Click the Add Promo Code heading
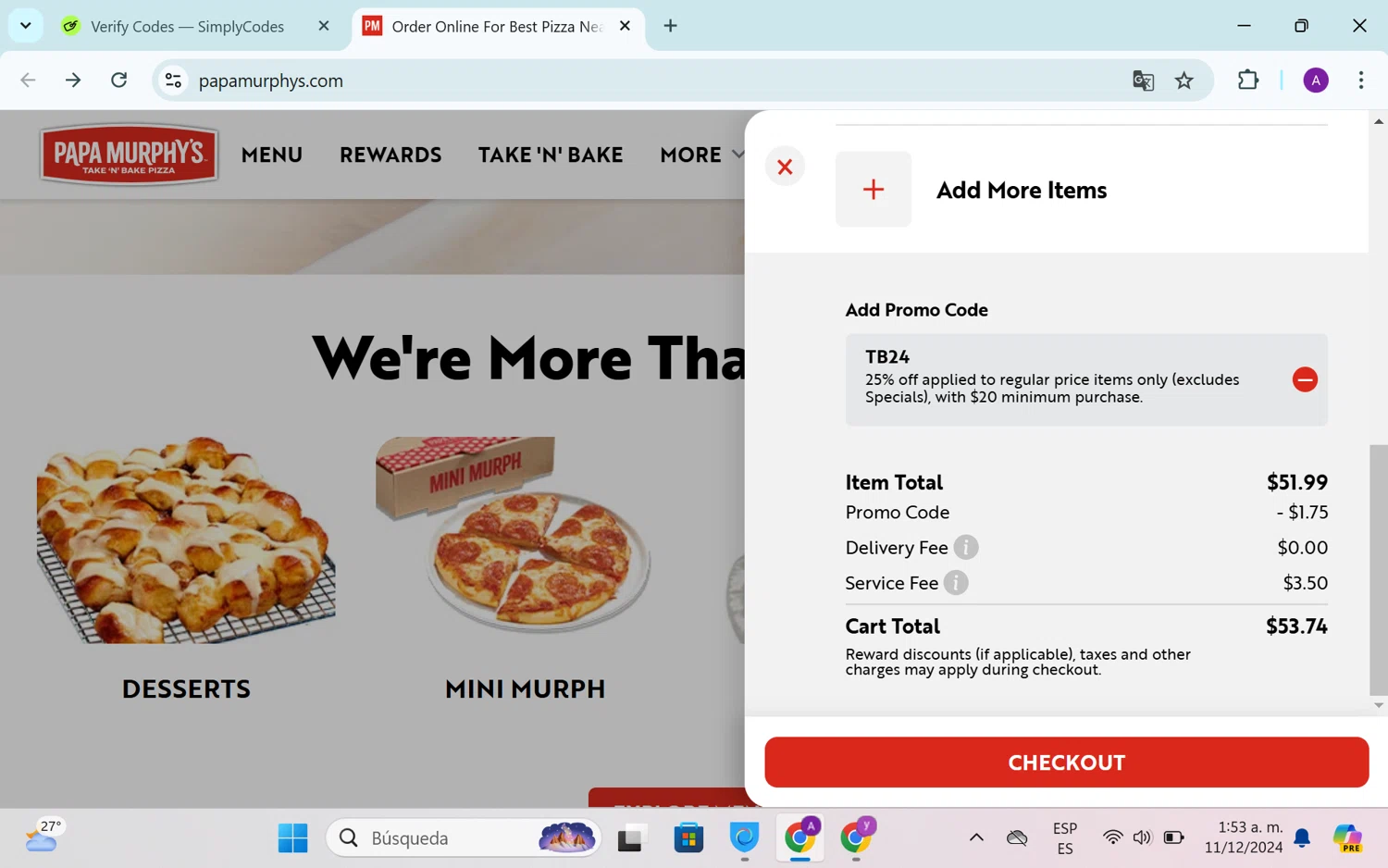 click(x=916, y=310)
